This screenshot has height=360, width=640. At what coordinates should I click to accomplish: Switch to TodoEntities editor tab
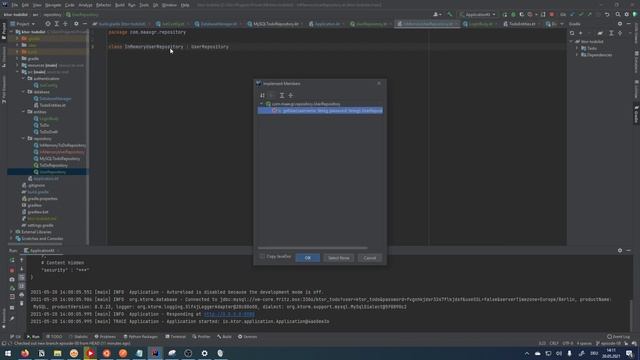(521, 24)
